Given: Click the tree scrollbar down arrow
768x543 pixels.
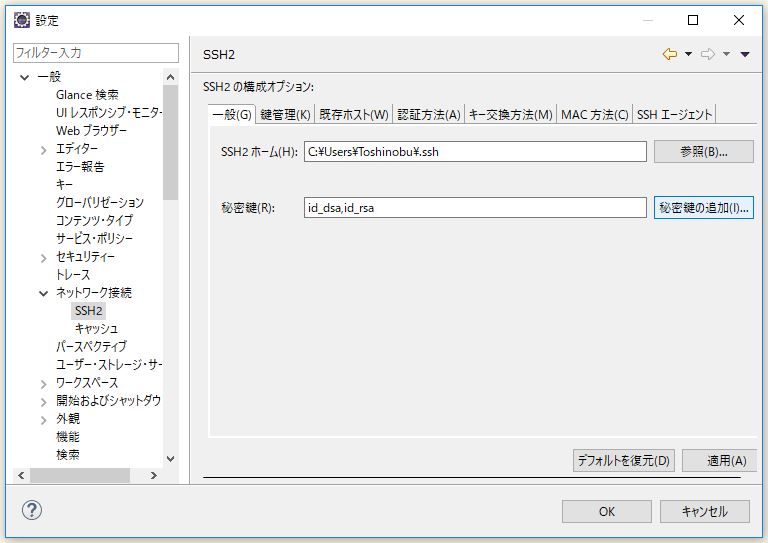Looking at the screenshot, I should point(170,459).
